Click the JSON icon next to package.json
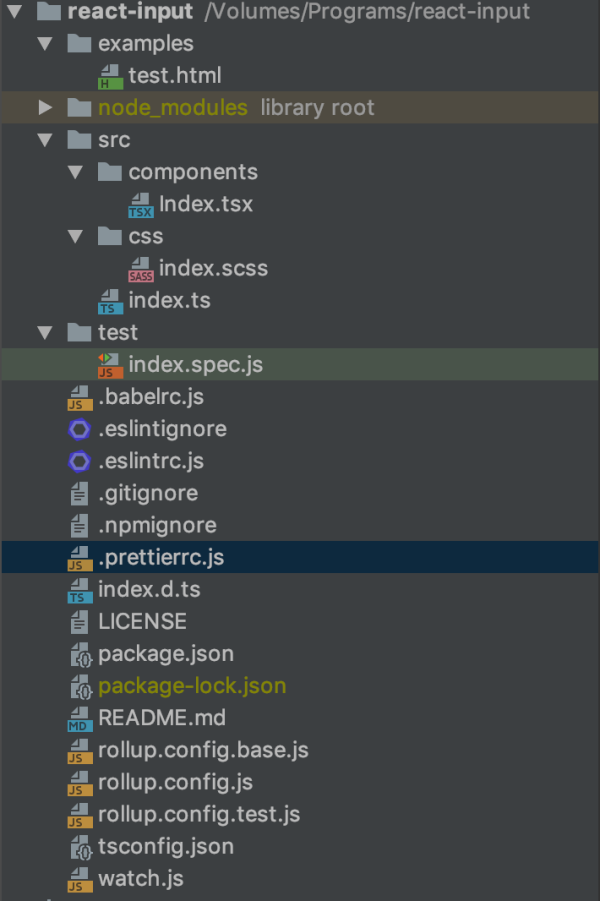The height and width of the screenshot is (901, 600). pyautogui.click(x=80, y=654)
